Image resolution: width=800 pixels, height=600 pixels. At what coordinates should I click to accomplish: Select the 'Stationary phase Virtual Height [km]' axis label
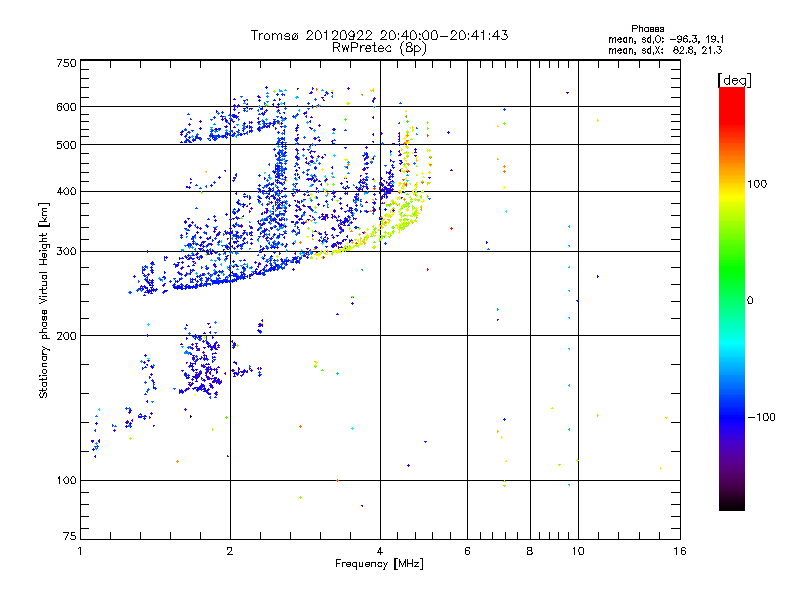tap(43, 301)
